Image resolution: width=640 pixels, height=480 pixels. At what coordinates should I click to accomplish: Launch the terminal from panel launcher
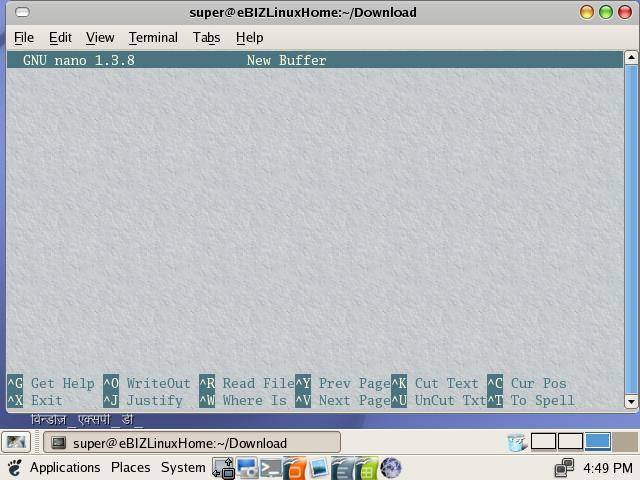(x=270, y=468)
